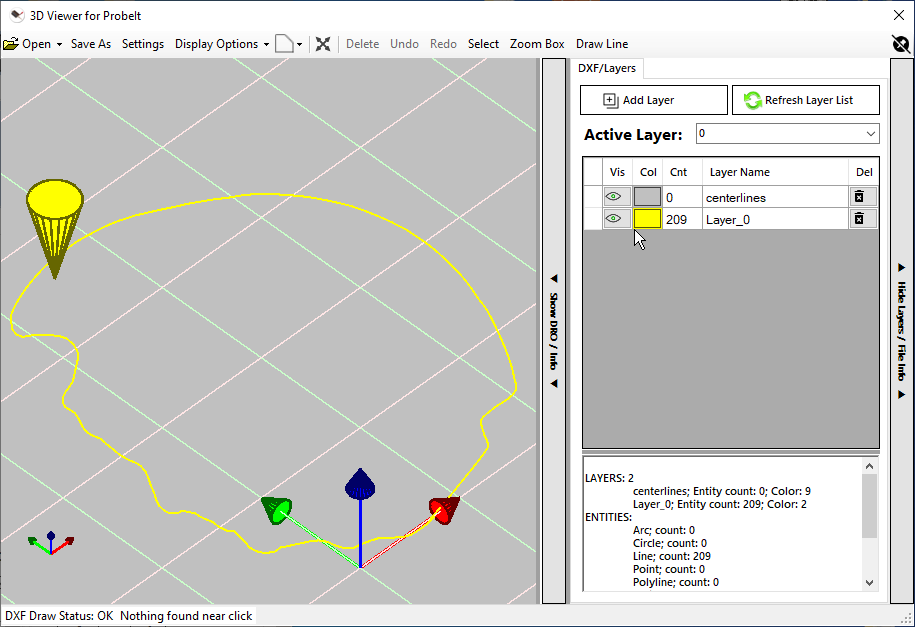The height and width of the screenshot is (627, 915).
Task: Click Redo in the toolbar
Action: (x=443, y=44)
